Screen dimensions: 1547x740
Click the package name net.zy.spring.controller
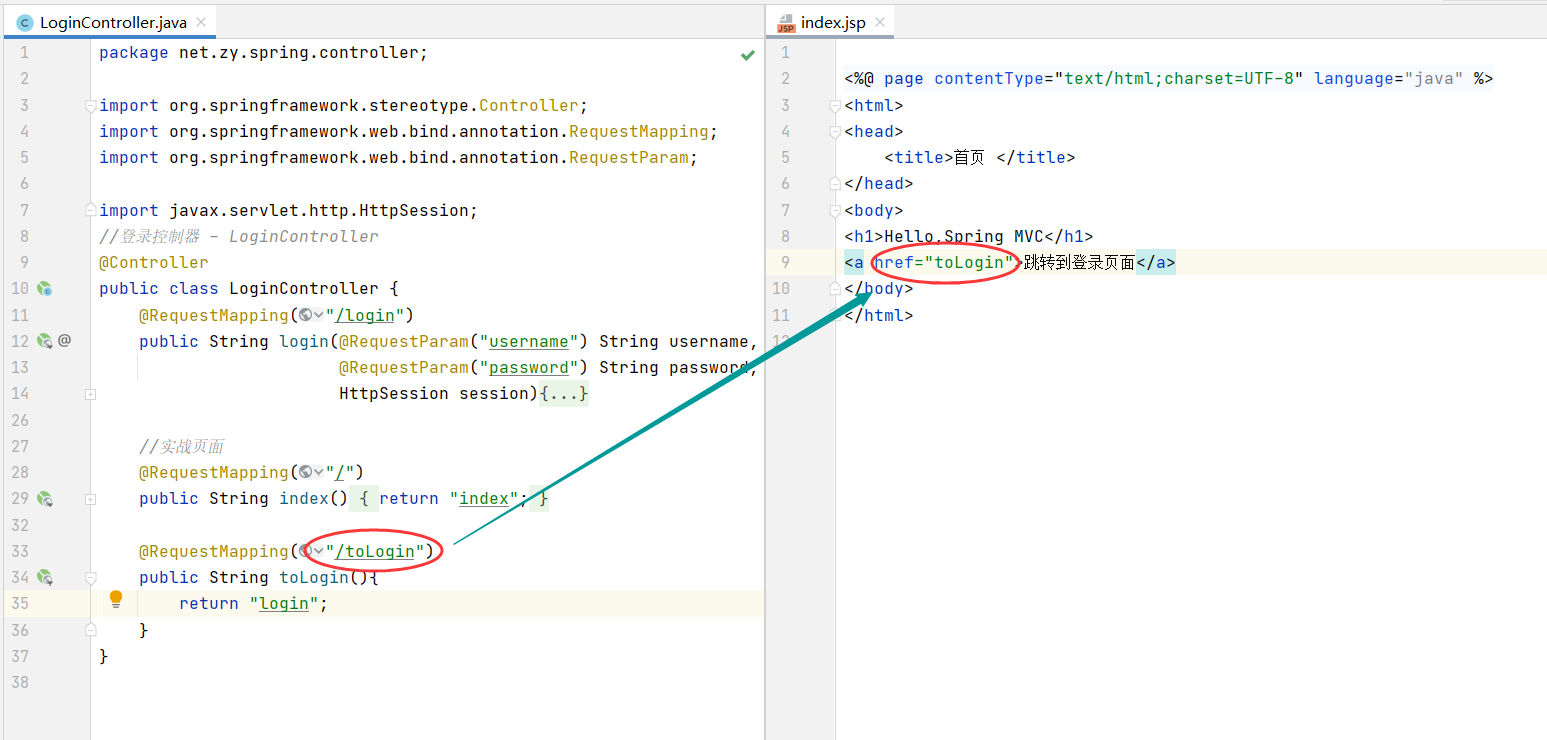(299, 53)
